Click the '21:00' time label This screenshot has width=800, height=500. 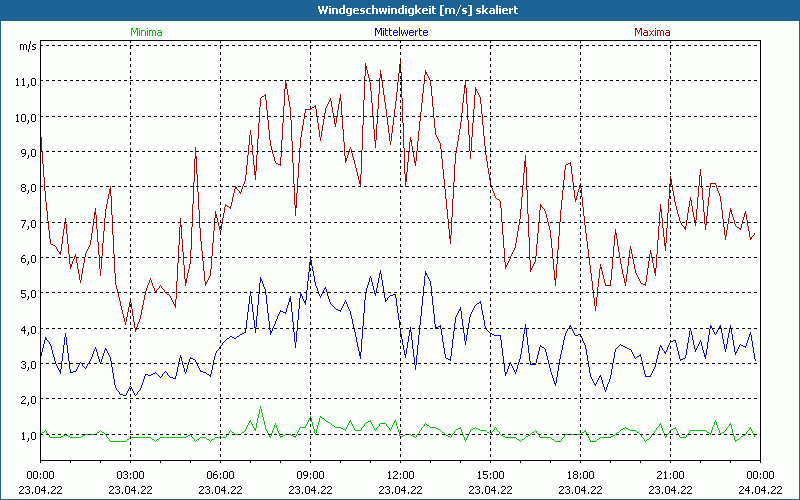pyautogui.click(x=670, y=476)
